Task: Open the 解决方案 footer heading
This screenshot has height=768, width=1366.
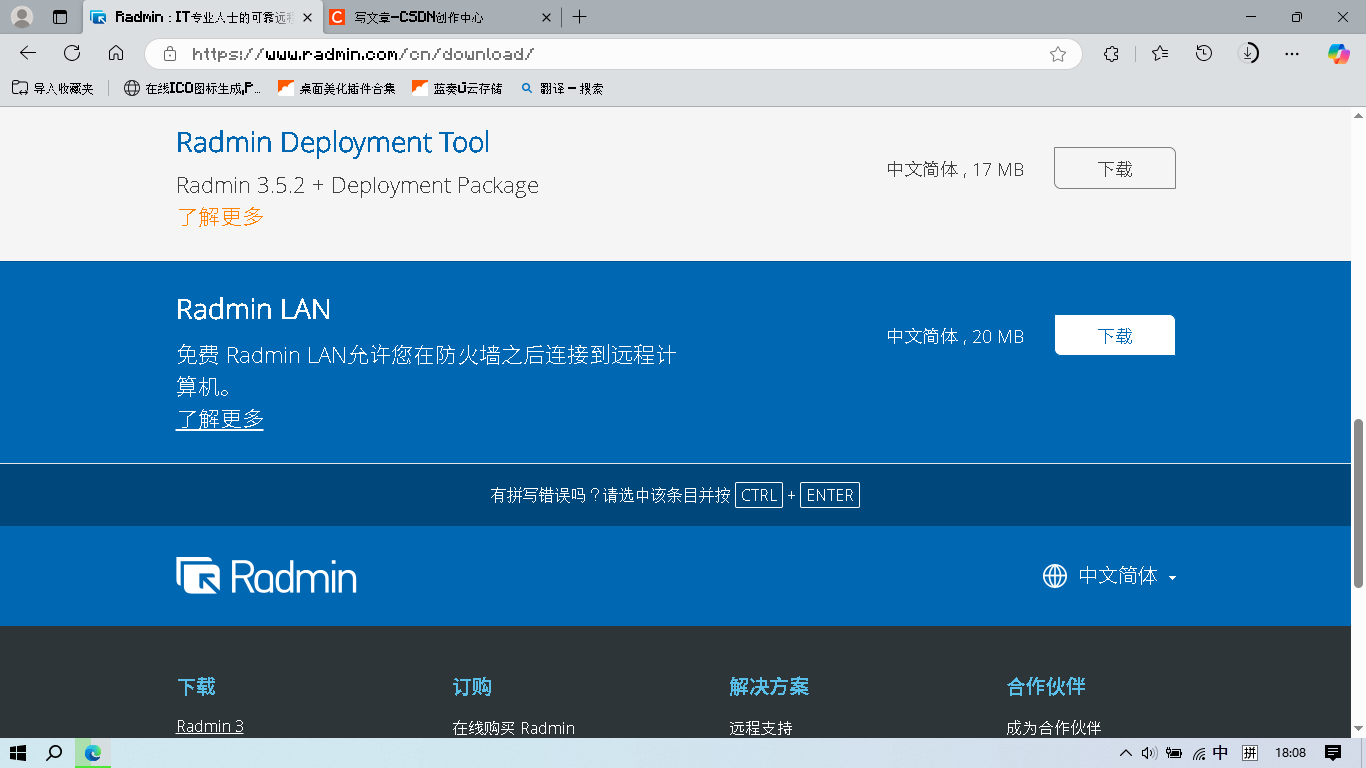Action: [x=769, y=687]
